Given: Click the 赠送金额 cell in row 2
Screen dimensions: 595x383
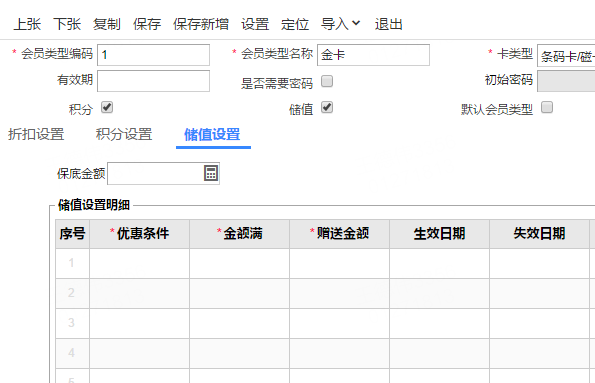Looking at the screenshot, I should point(340,293).
